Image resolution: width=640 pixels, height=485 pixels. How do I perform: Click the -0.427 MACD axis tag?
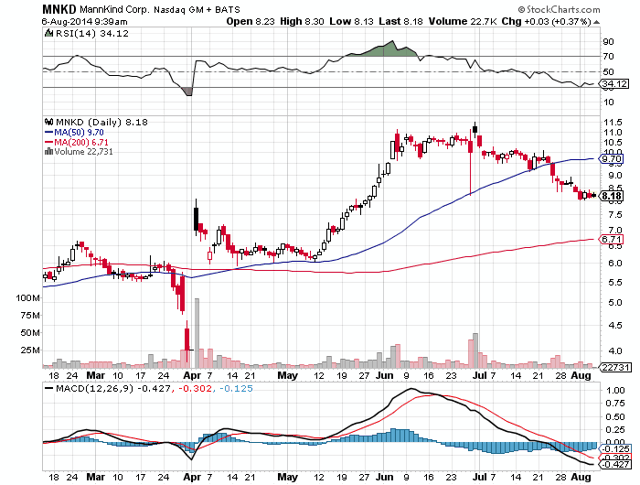[614, 465]
